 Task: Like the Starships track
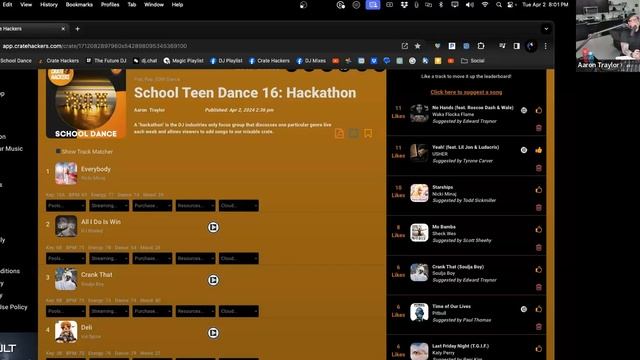tap(539, 190)
